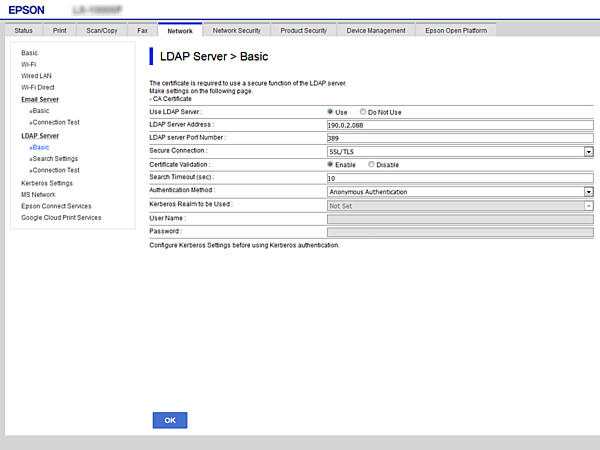Choose Disable for Certificate Validation
Screen dimensions: 600x450
pyautogui.click(x=371, y=164)
